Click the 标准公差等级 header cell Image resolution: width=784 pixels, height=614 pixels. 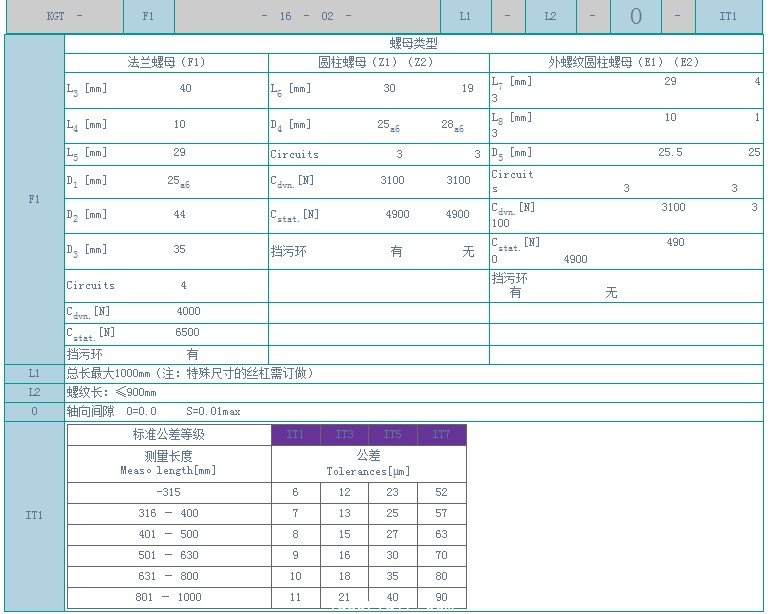pyautogui.click(x=169, y=435)
